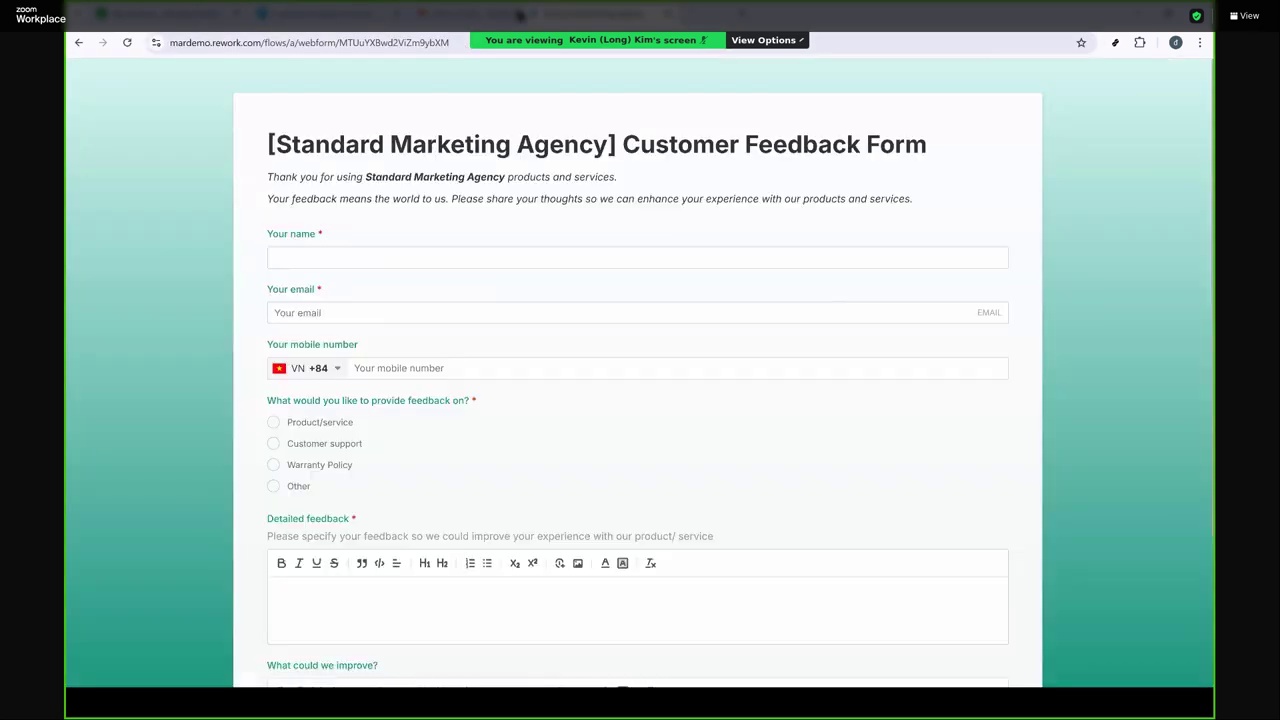The height and width of the screenshot is (720, 1280).
Task: Open the Zoom View menu
Action: [x=1245, y=16]
